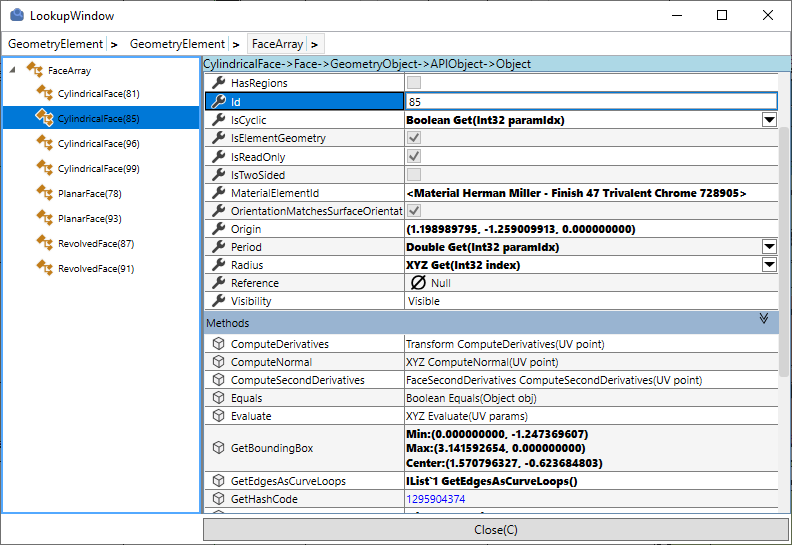The width and height of the screenshot is (792, 545).
Task: Click wrench icon beside MaterialElementId
Action: pyautogui.click(x=218, y=192)
